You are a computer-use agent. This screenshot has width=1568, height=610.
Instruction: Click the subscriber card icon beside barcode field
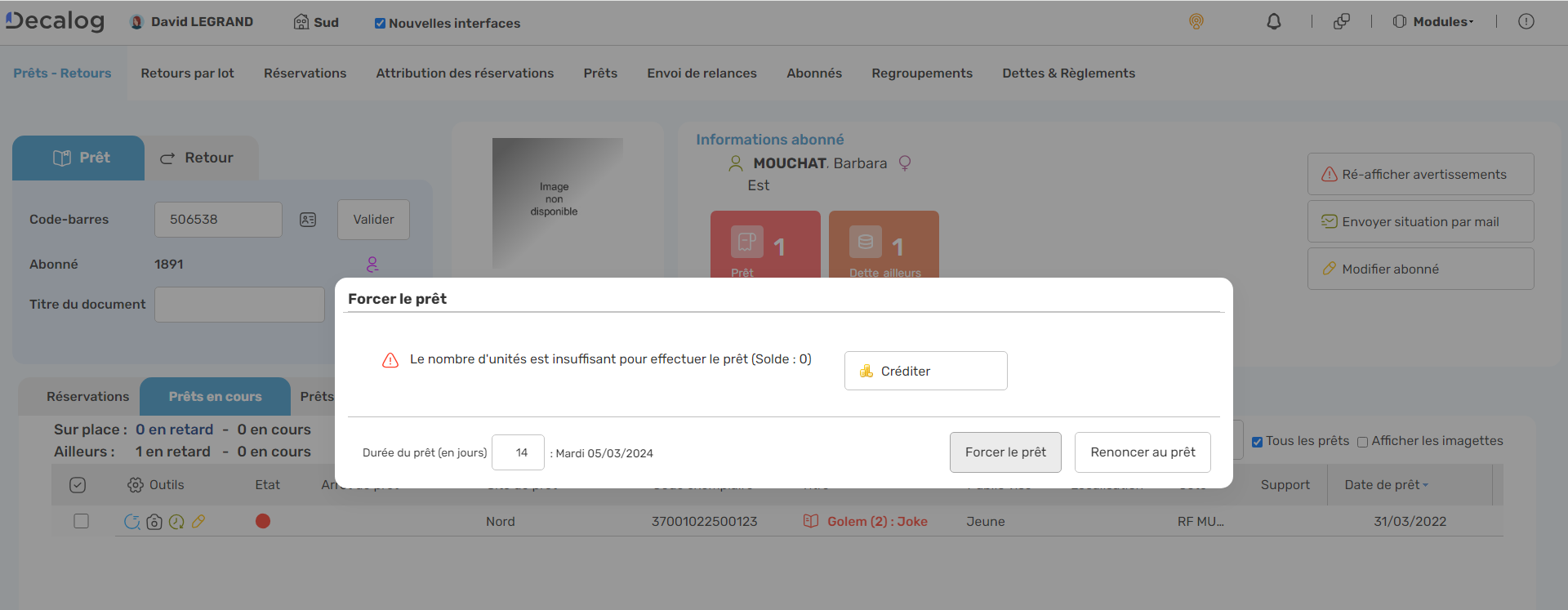click(x=308, y=220)
